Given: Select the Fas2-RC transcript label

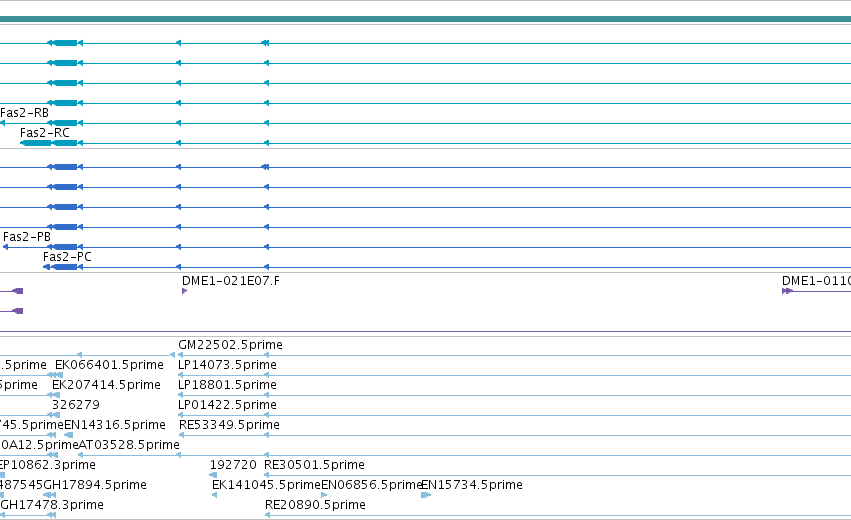Looking at the screenshot, I should [45, 133].
